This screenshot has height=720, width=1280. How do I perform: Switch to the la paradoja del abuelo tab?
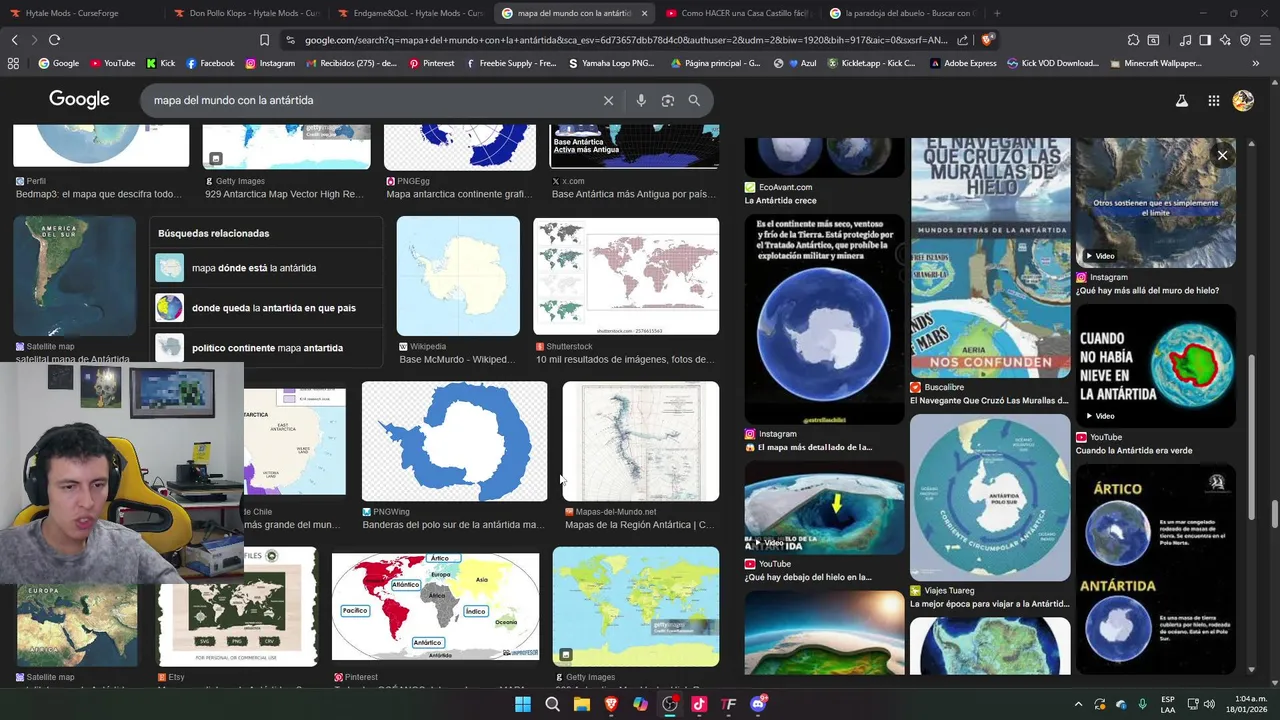click(x=903, y=13)
